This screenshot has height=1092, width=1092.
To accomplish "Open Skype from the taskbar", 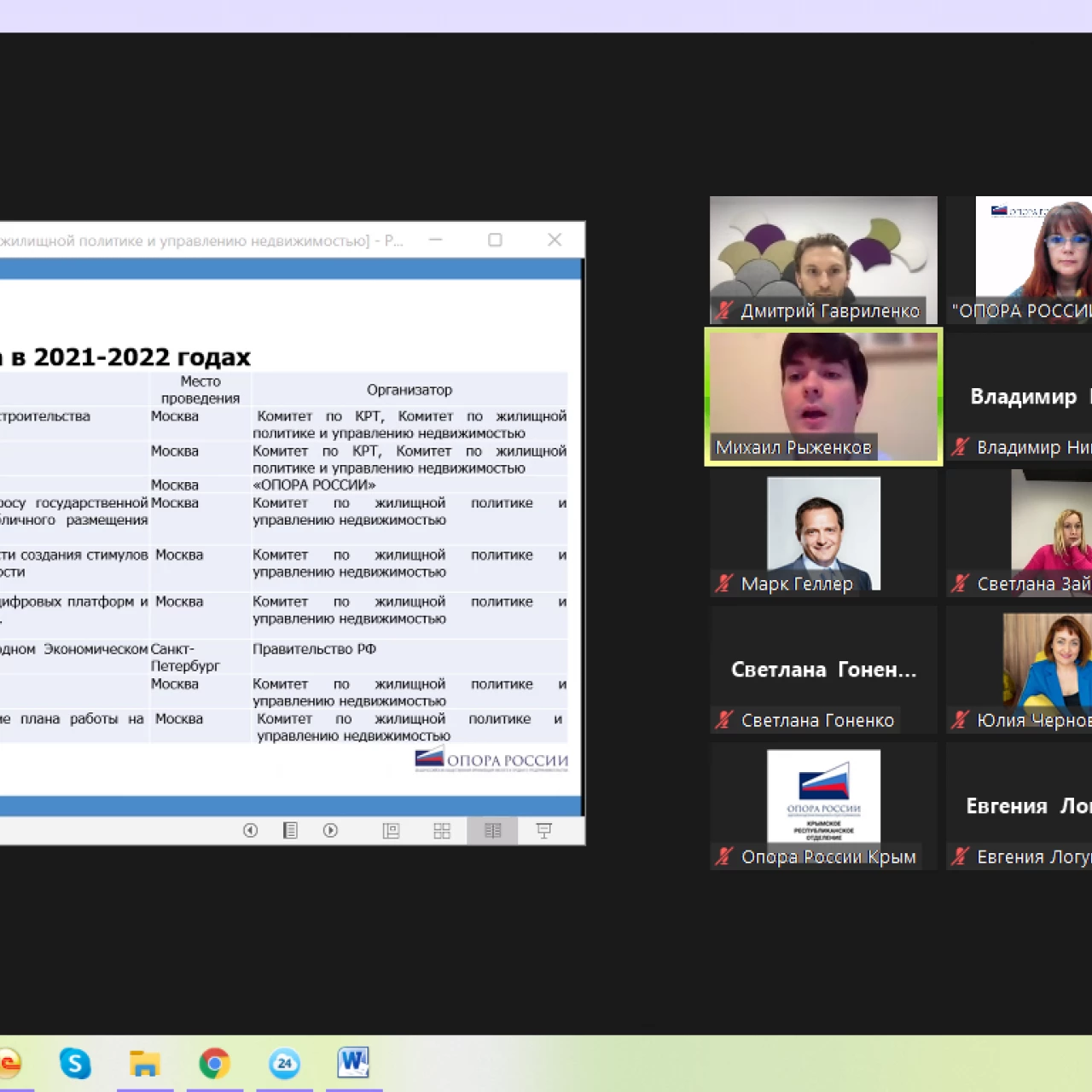I will pyautogui.click(x=75, y=1063).
